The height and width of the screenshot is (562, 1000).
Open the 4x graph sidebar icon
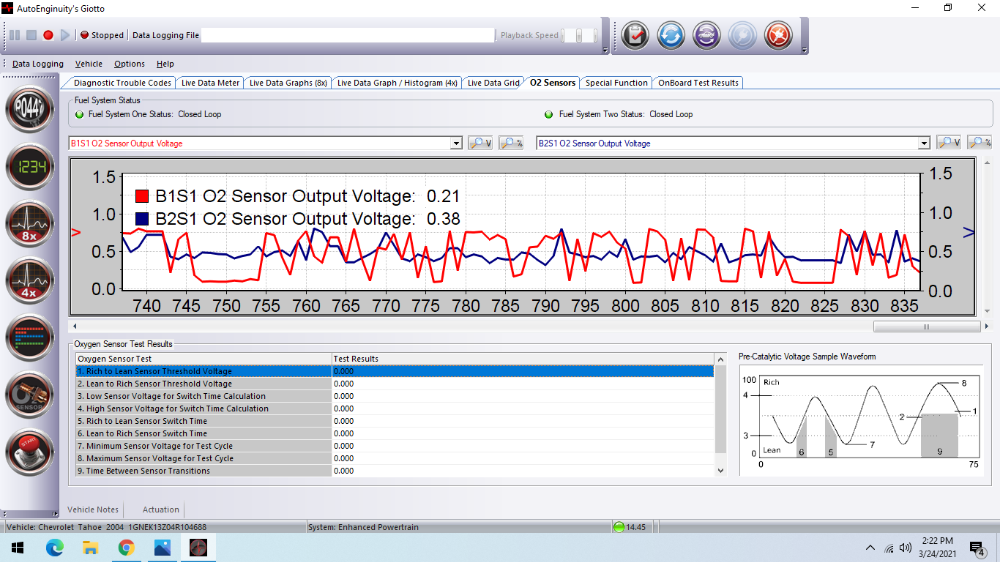[30, 281]
